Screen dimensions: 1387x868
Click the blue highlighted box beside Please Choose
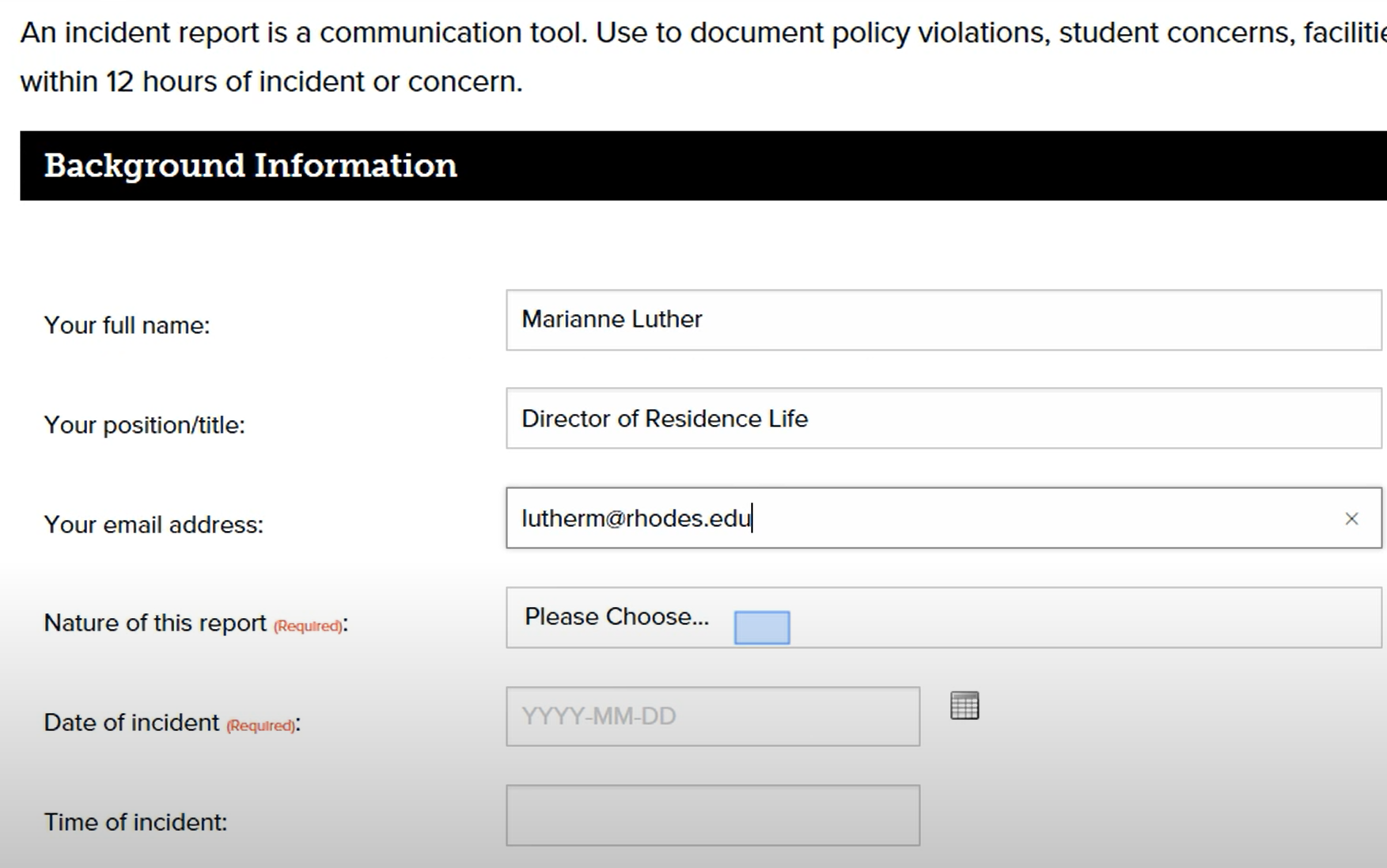(761, 627)
